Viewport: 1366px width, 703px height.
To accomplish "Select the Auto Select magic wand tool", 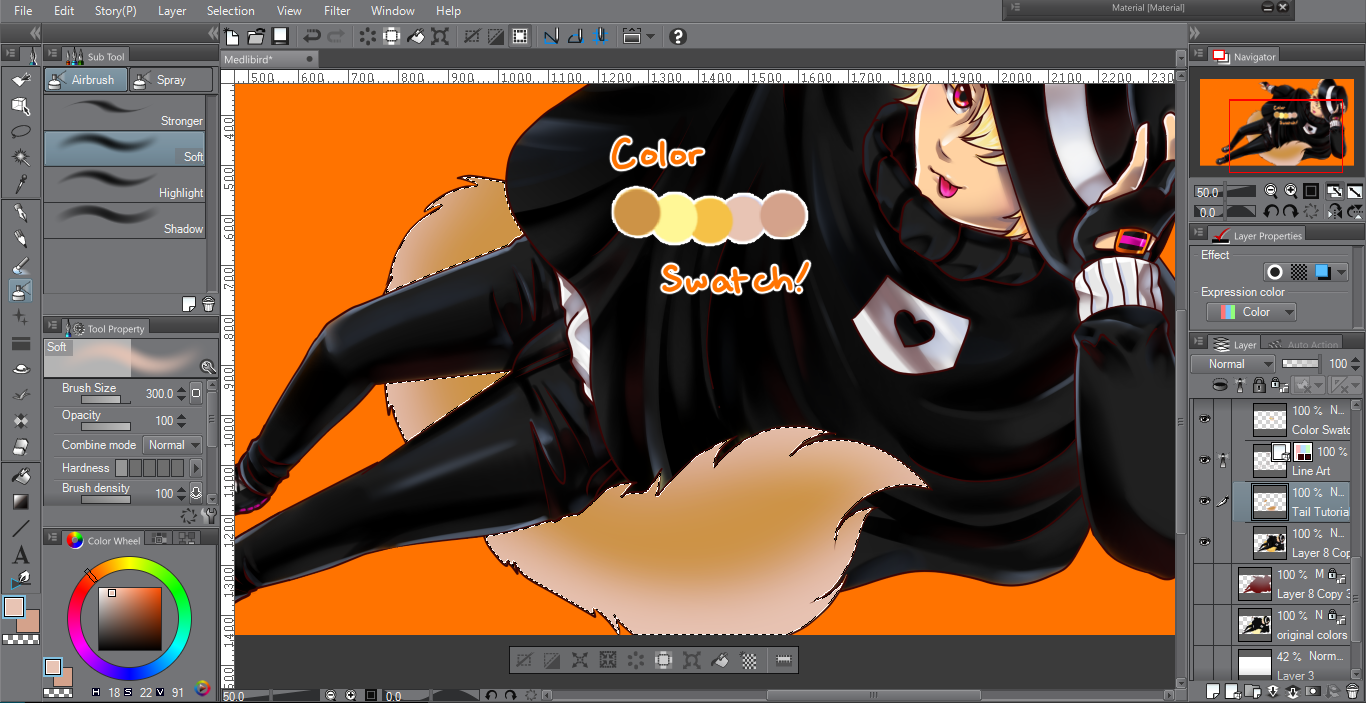I will [x=21, y=158].
